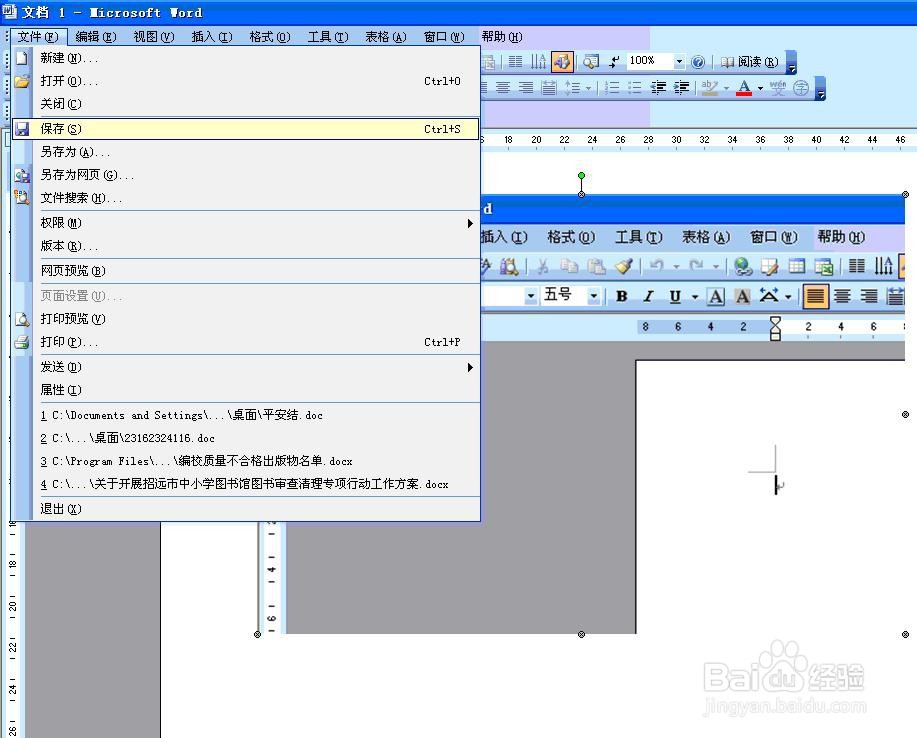Viewport: 917px width, 738px height.
Task: Open the 插入 (Insert) menu in menu bar
Action: (x=212, y=37)
